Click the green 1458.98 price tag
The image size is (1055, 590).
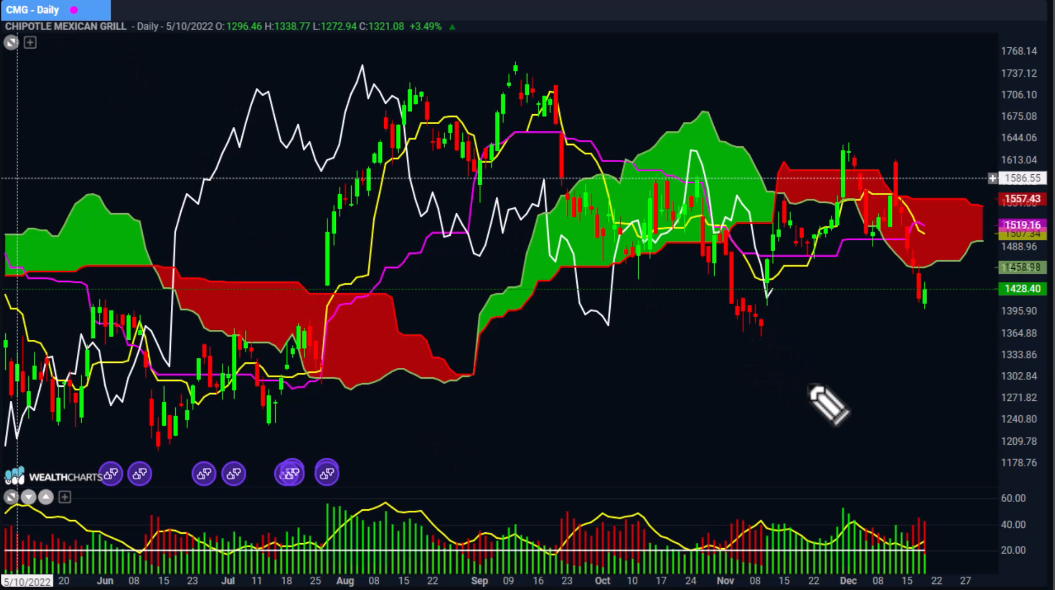[x=1022, y=268]
